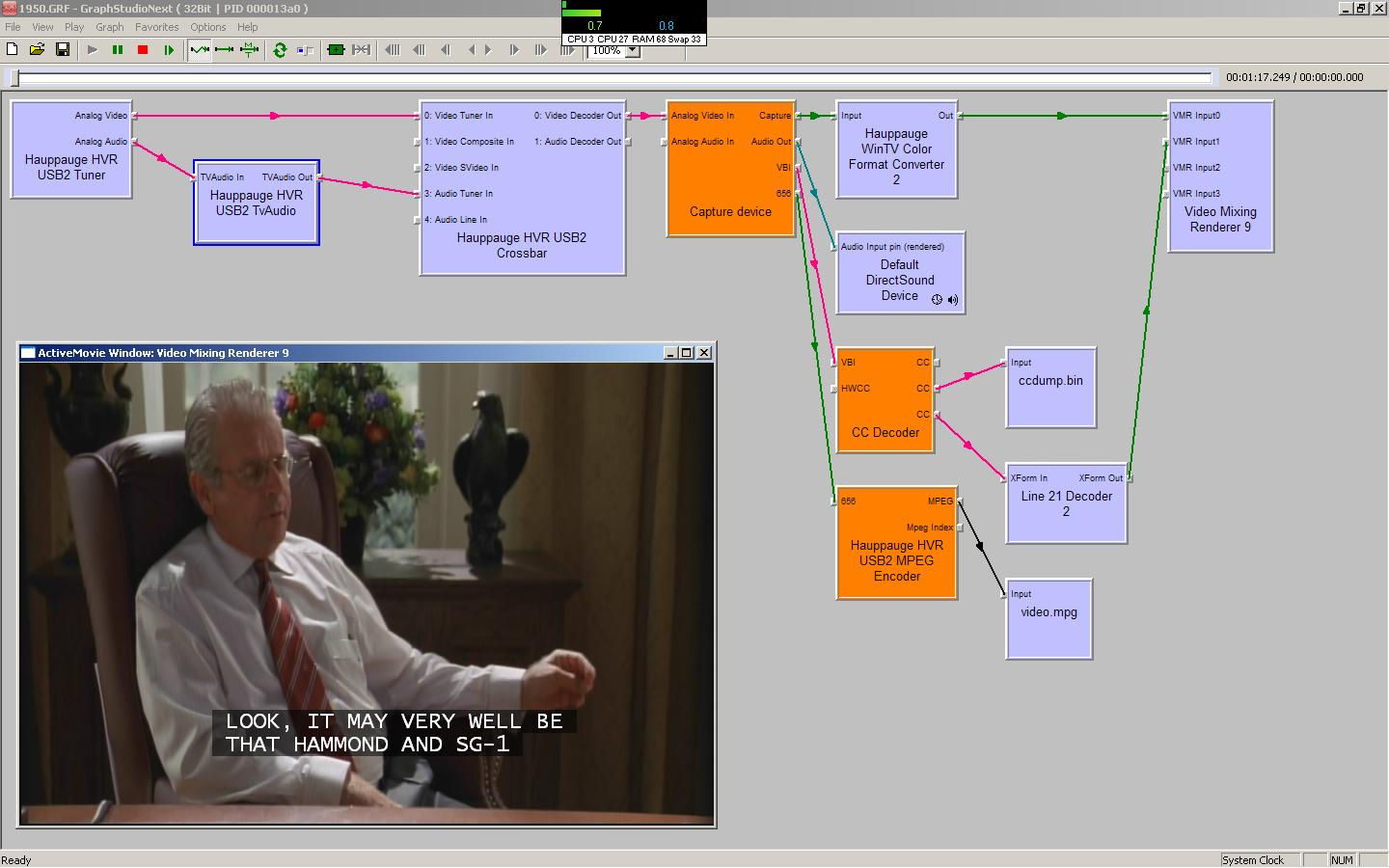Click the plain right arrow seek icon
This screenshot has height=868, width=1389.
point(488,49)
